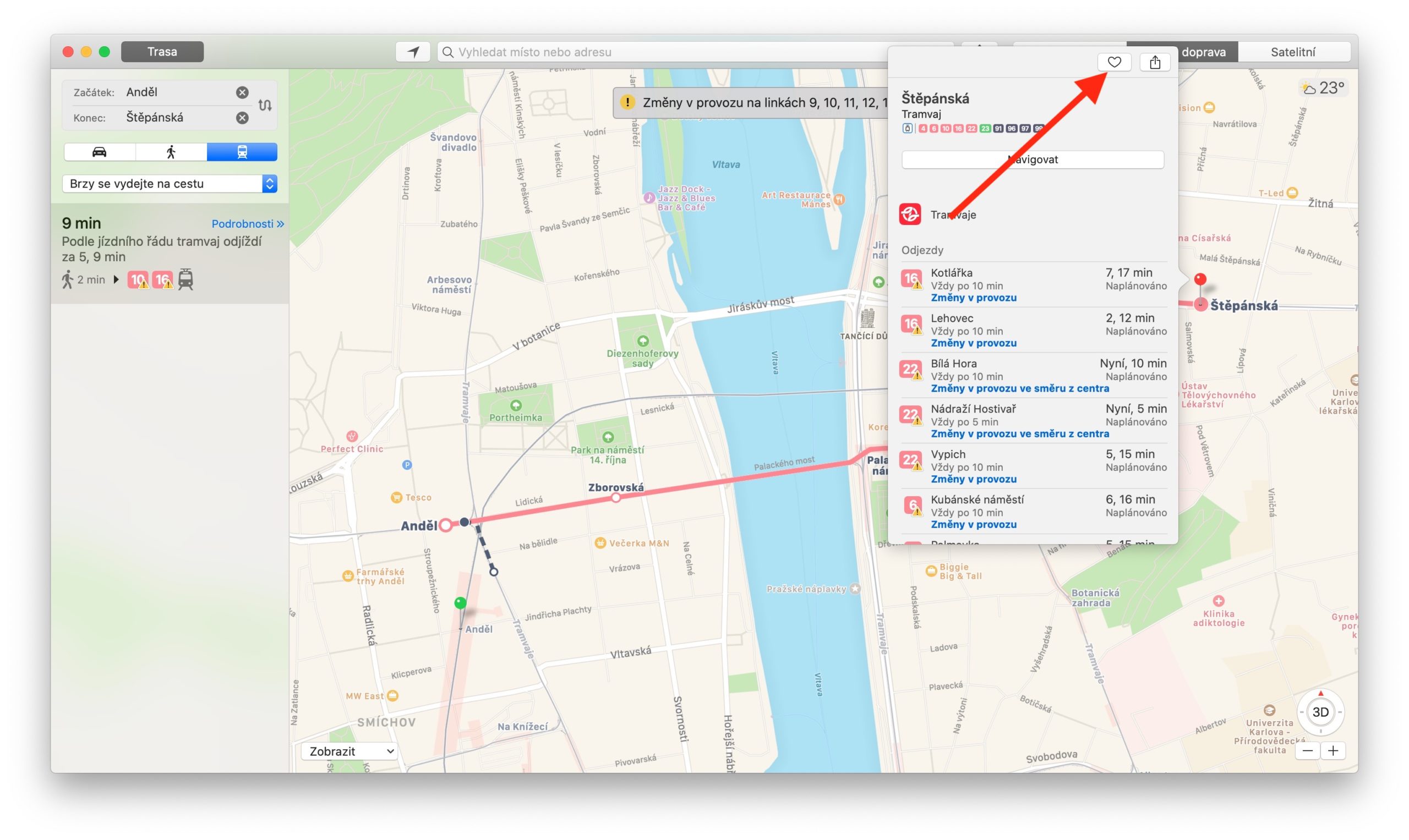Open Podrobnosti route details
1409x840 pixels.
pos(248,223)
